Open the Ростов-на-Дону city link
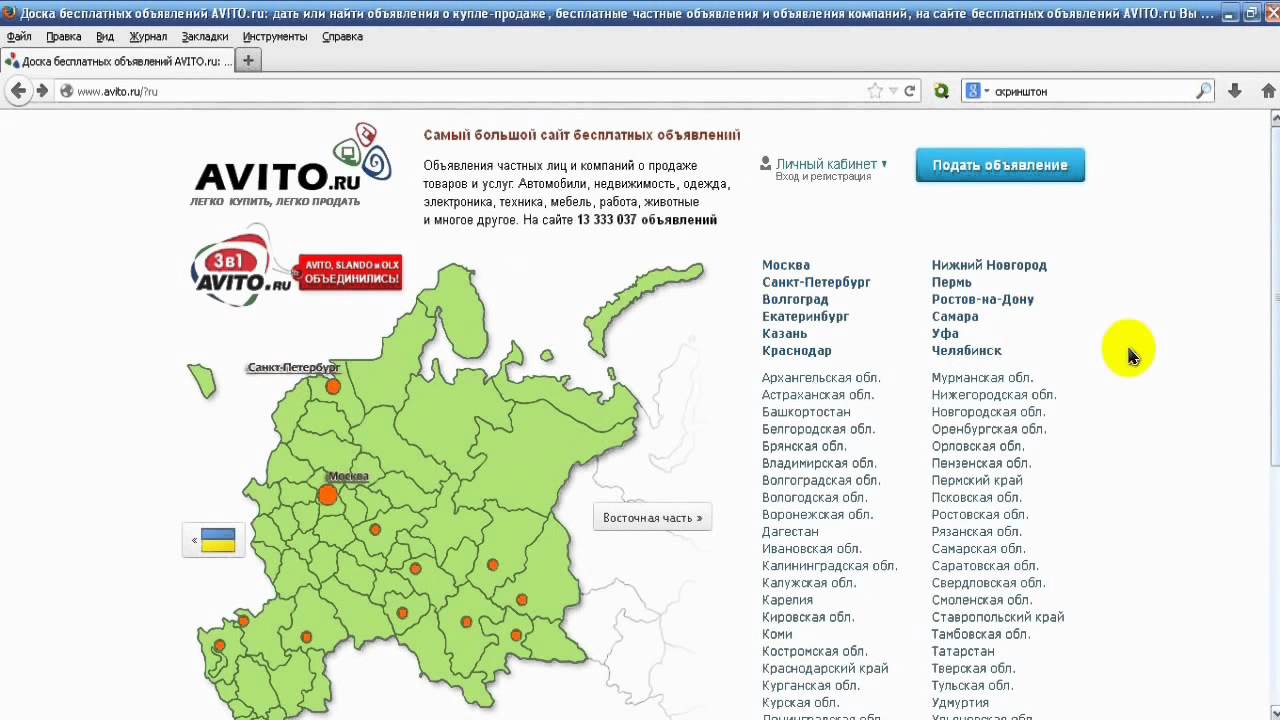 click(983, 299)
